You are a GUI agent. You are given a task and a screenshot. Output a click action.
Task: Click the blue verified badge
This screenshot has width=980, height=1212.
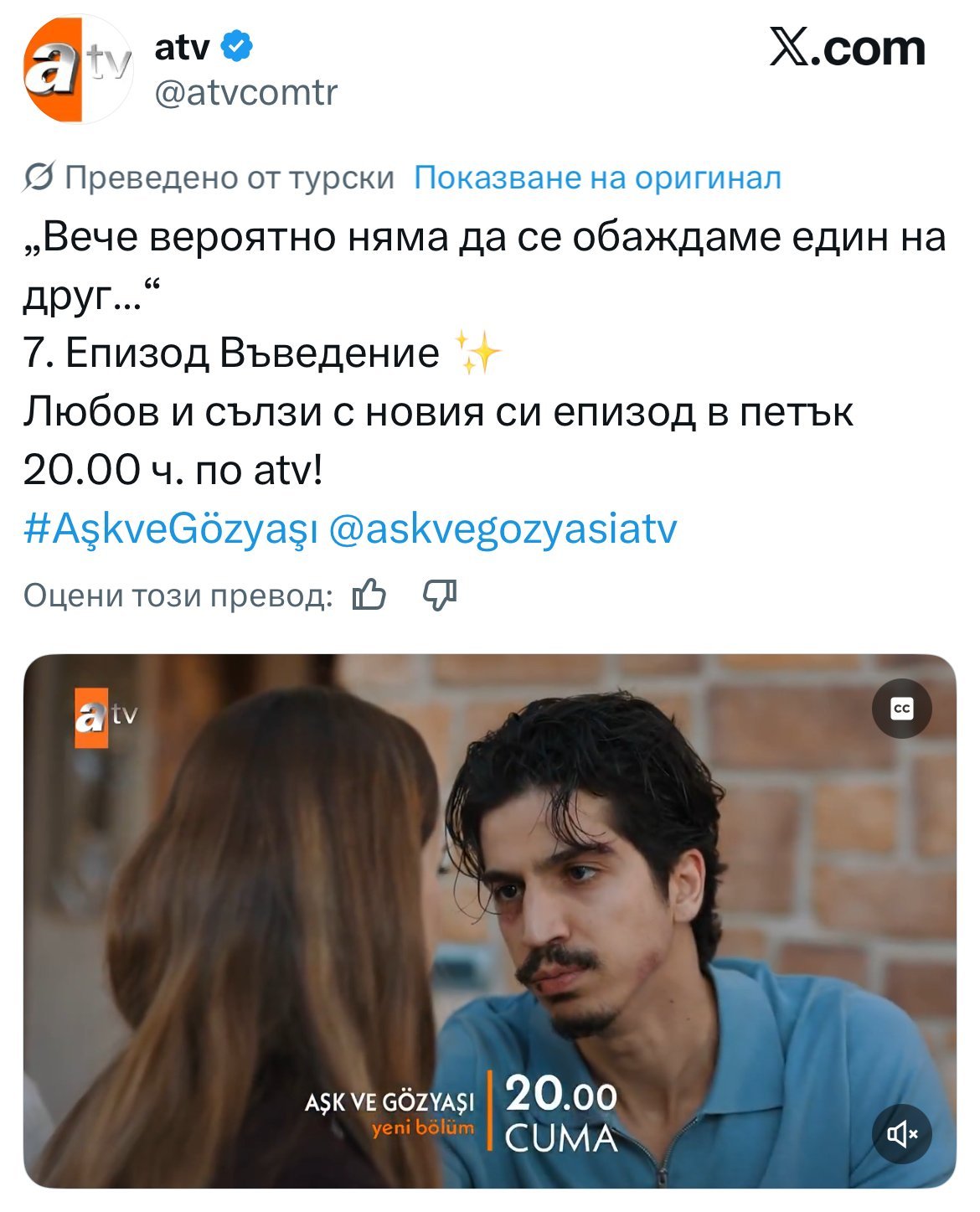(237, 47)
